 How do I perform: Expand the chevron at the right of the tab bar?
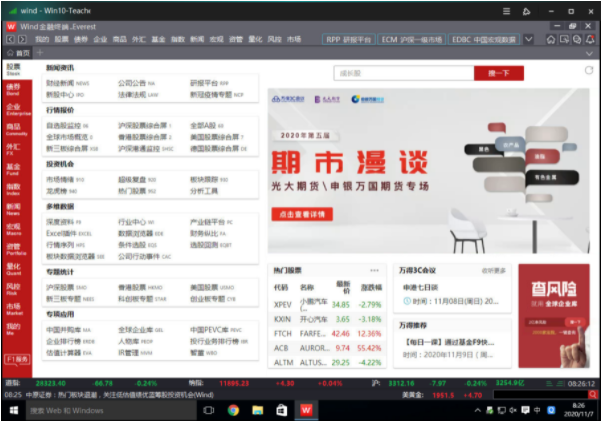tap(589, 53)
